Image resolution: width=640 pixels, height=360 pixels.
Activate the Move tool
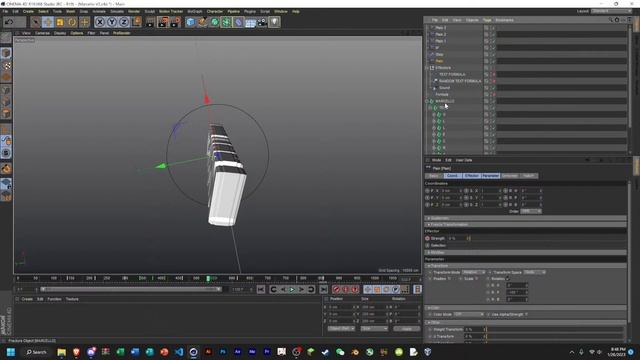(48, 22)
